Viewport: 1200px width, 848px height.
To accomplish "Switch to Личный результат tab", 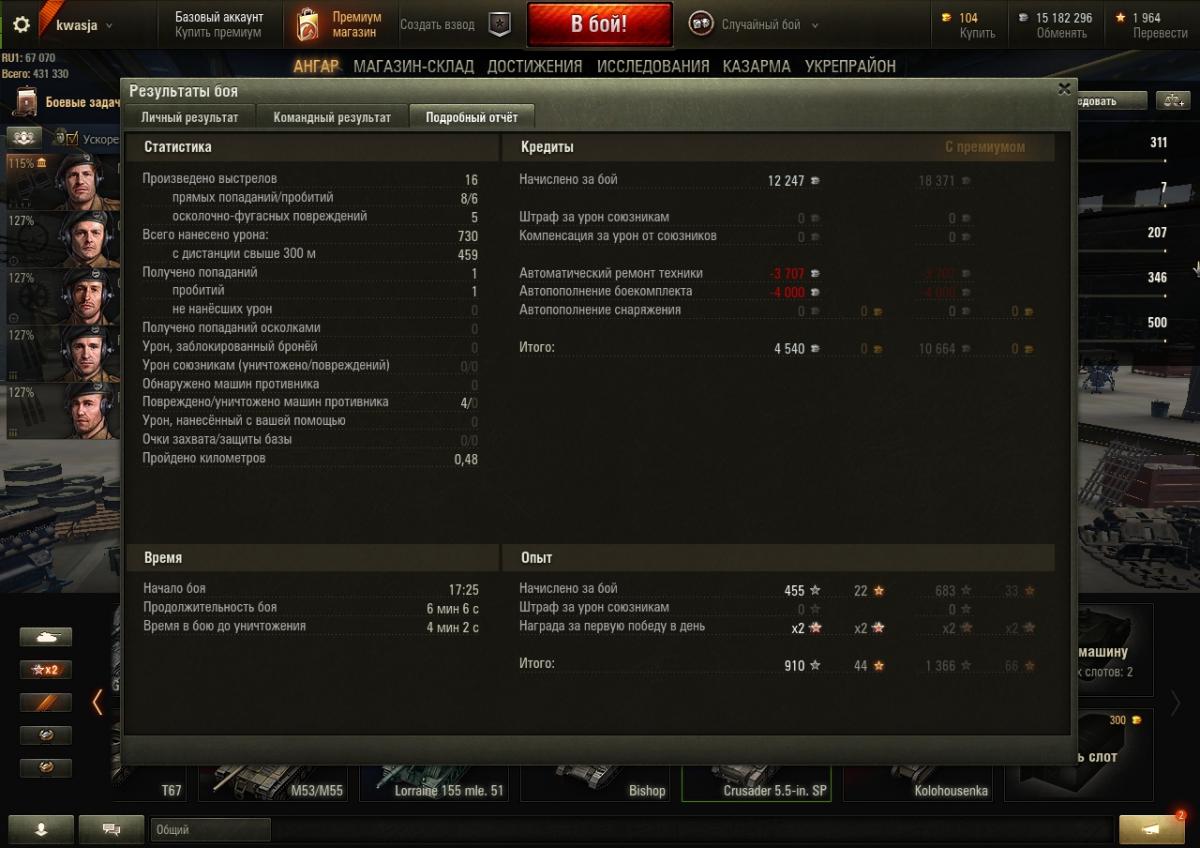I will [x=190, y=117].
